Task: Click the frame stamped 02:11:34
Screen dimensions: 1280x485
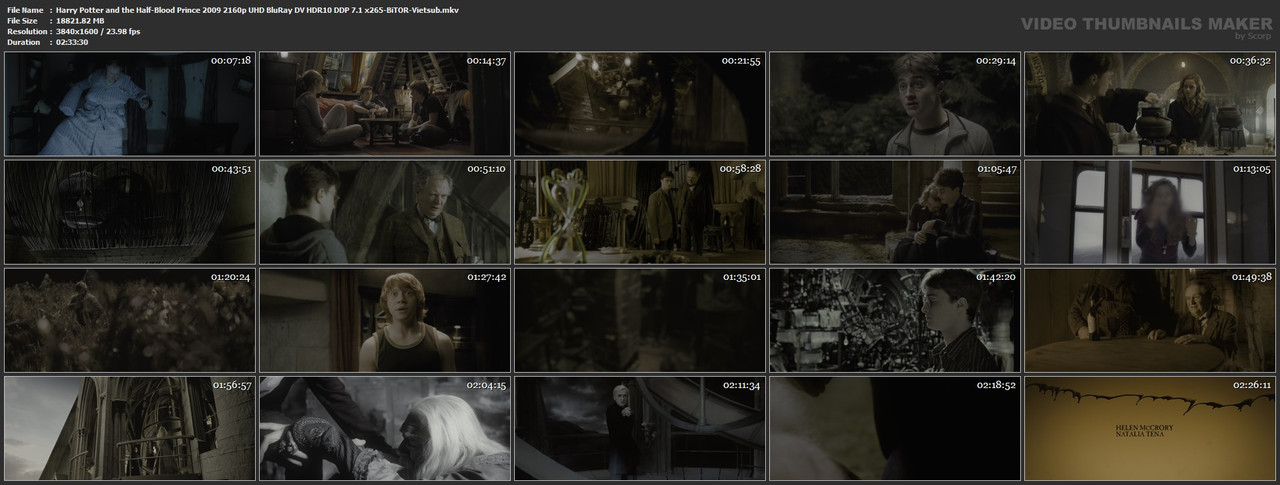Action: pyautogui.click(x=640, y=428)
